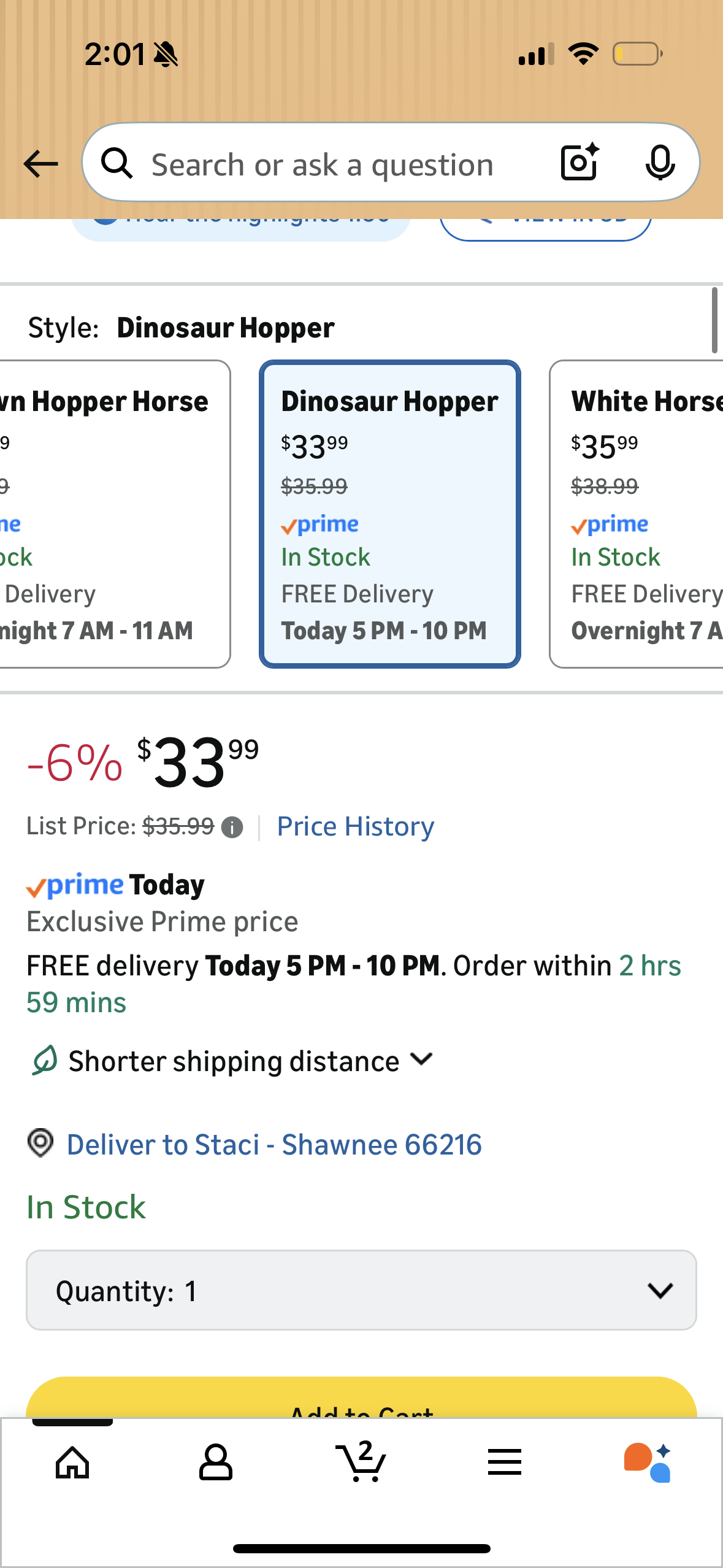Tap the back arrow icon
723x1568 pixels.
pos(40,164)
